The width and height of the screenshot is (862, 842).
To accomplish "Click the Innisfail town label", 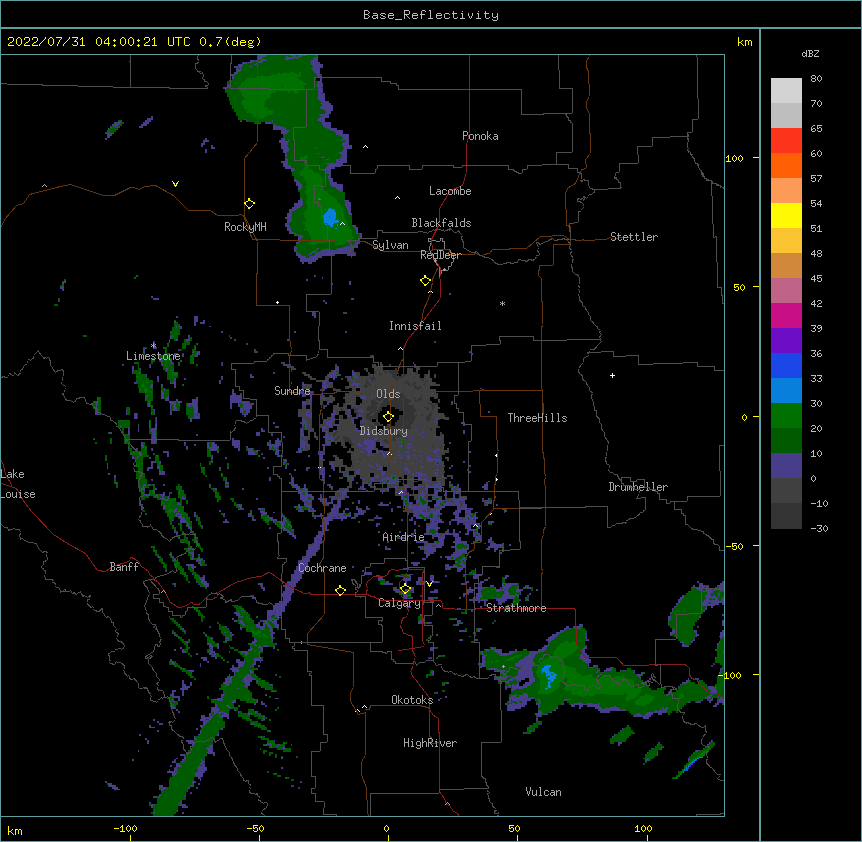I will (x=415, y=326).
